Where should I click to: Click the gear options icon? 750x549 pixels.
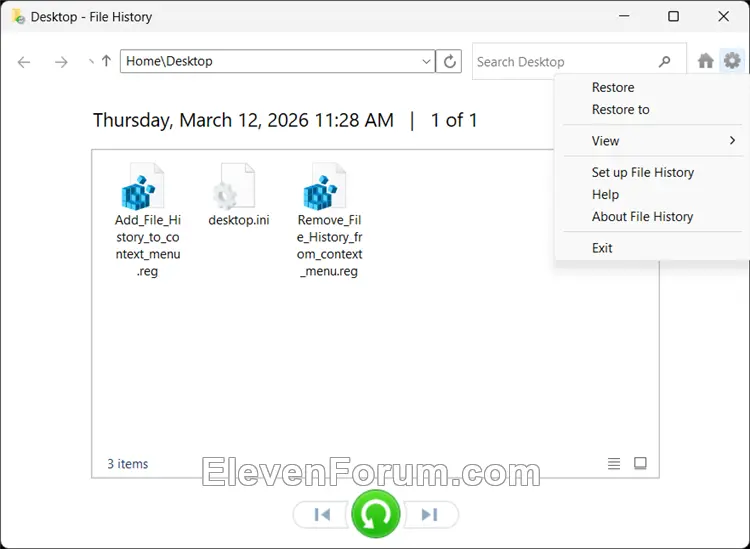(732, 61)
